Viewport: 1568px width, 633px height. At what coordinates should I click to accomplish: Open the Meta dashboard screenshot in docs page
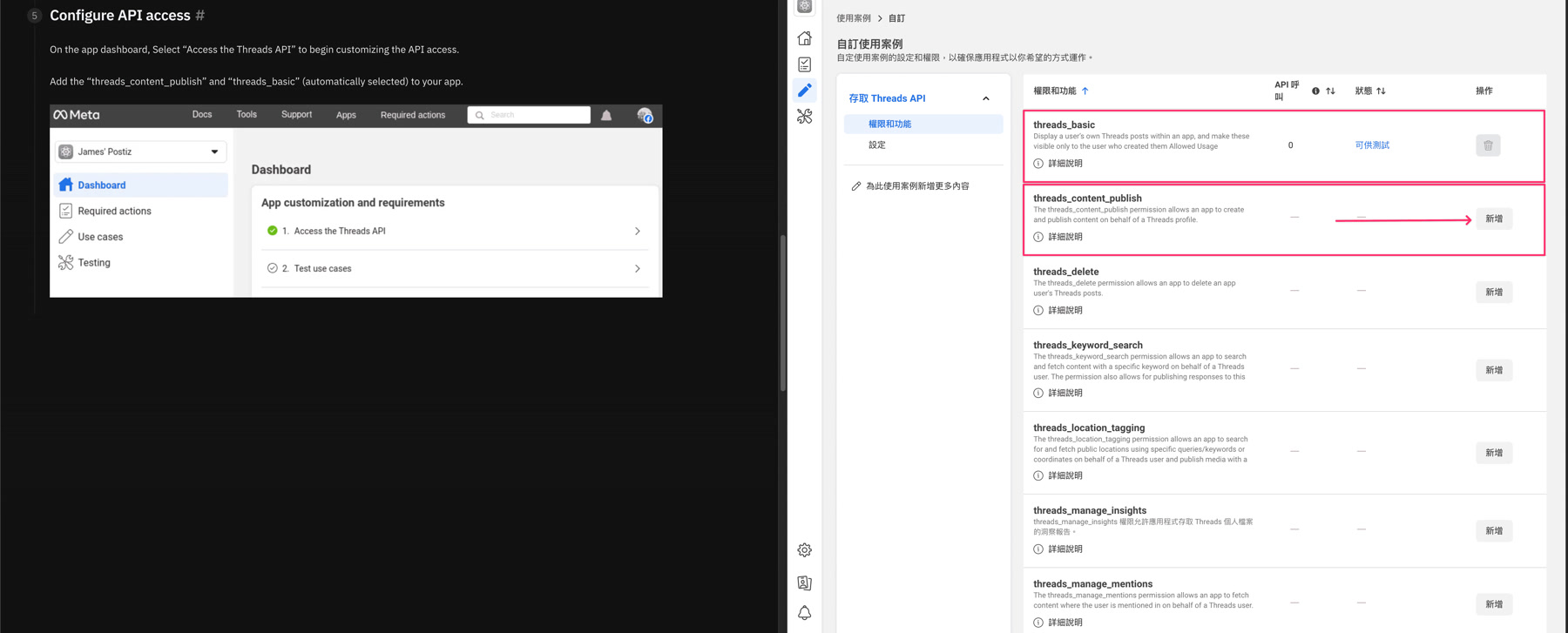[355, 201]
